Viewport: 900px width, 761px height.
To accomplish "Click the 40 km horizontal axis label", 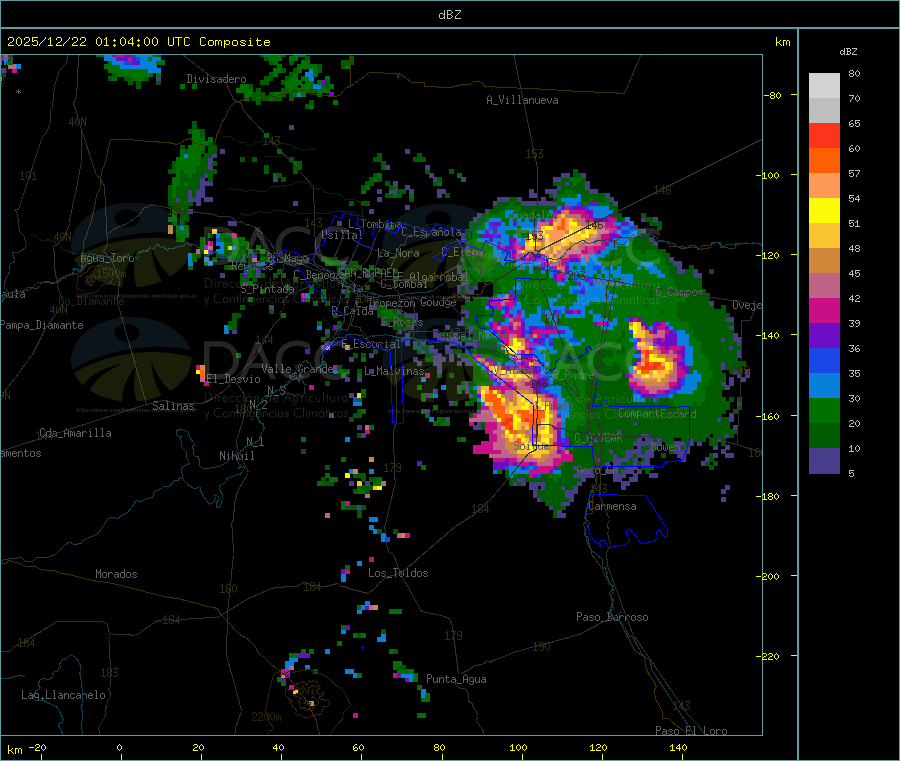I will [278, 747].
